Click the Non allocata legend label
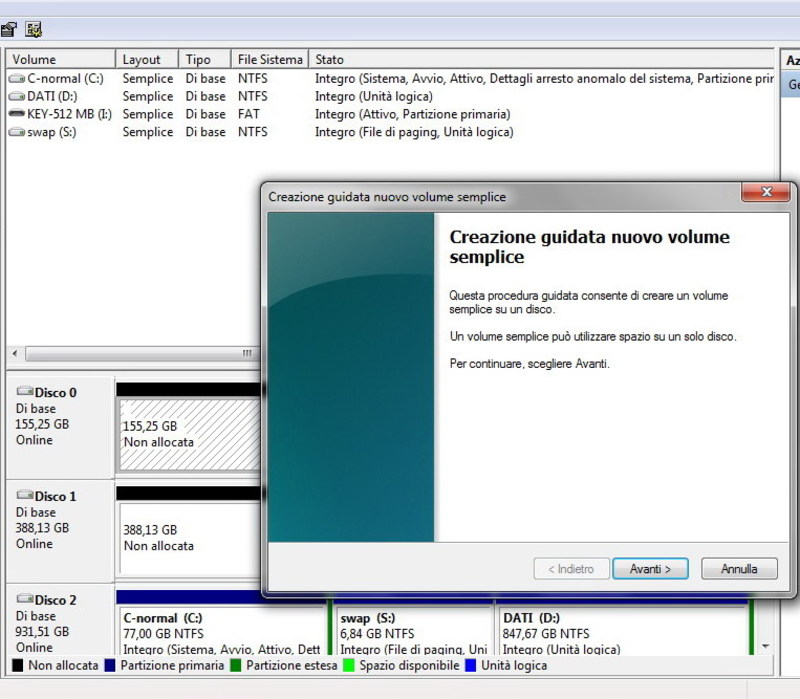 (x=63, y=665)
